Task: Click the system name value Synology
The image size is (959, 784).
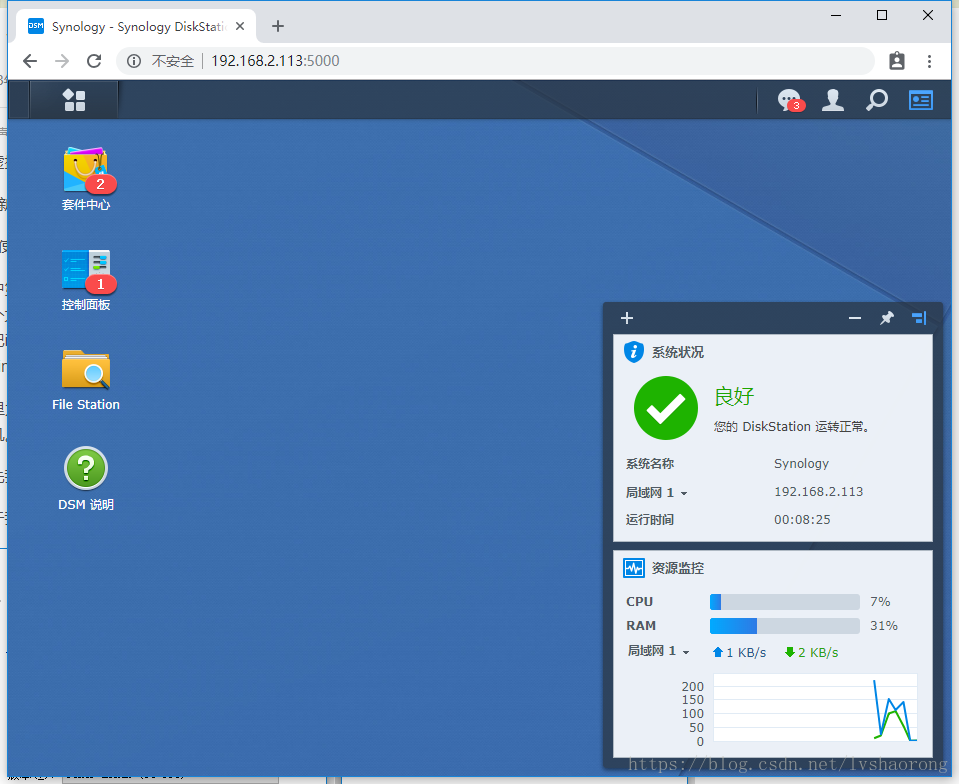Action: click(801, 464)
